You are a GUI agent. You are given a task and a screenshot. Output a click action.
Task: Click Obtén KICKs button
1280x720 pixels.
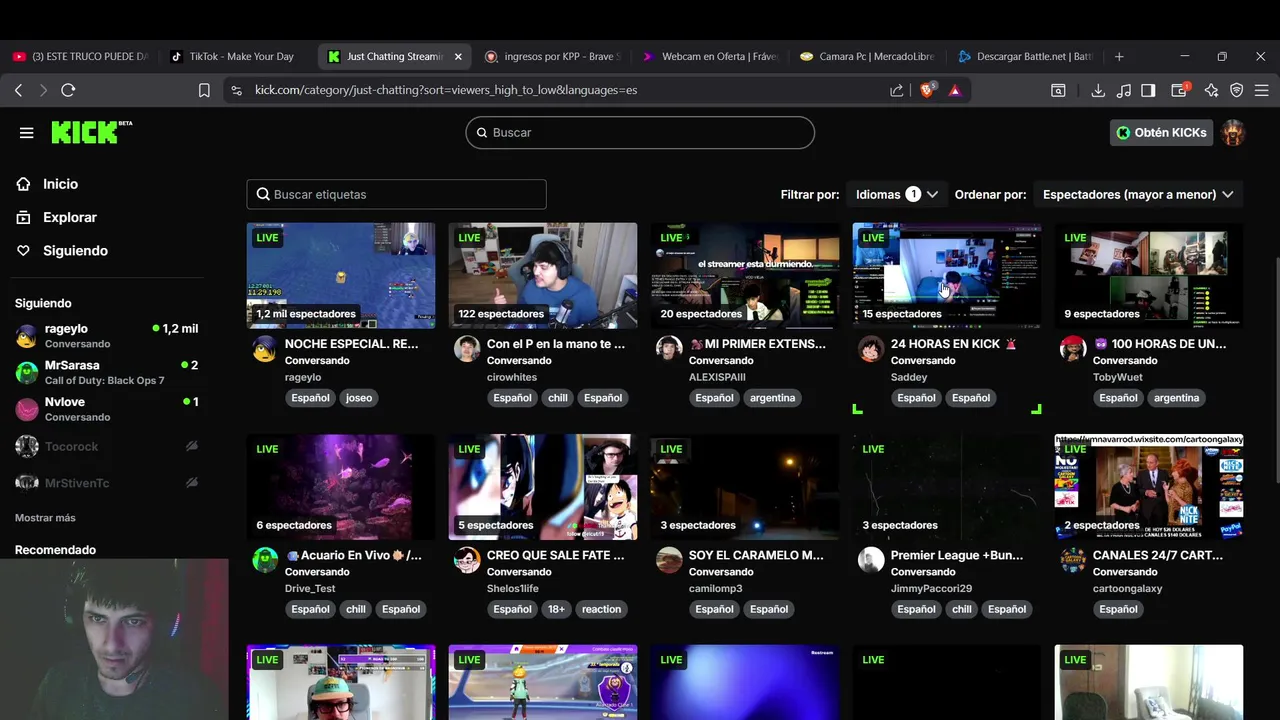tap(1161, 132)
